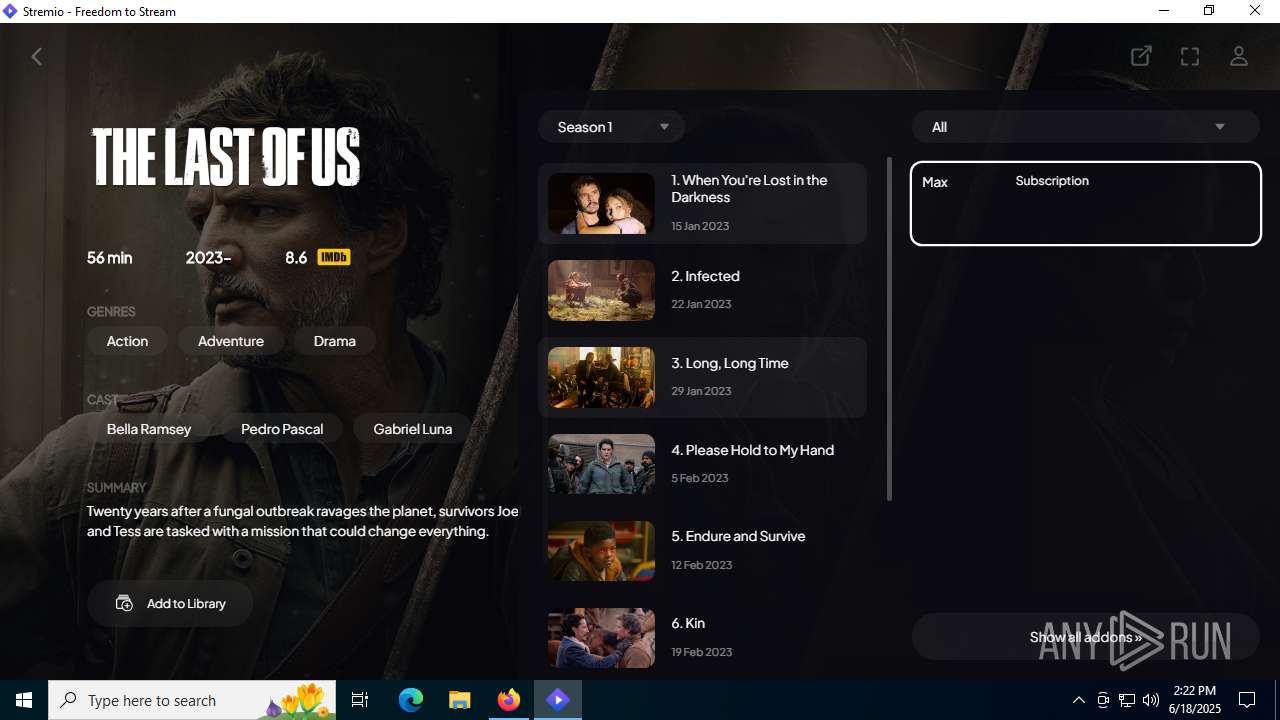
Task: Filter by the Drama genre
Action: point(335,341)
